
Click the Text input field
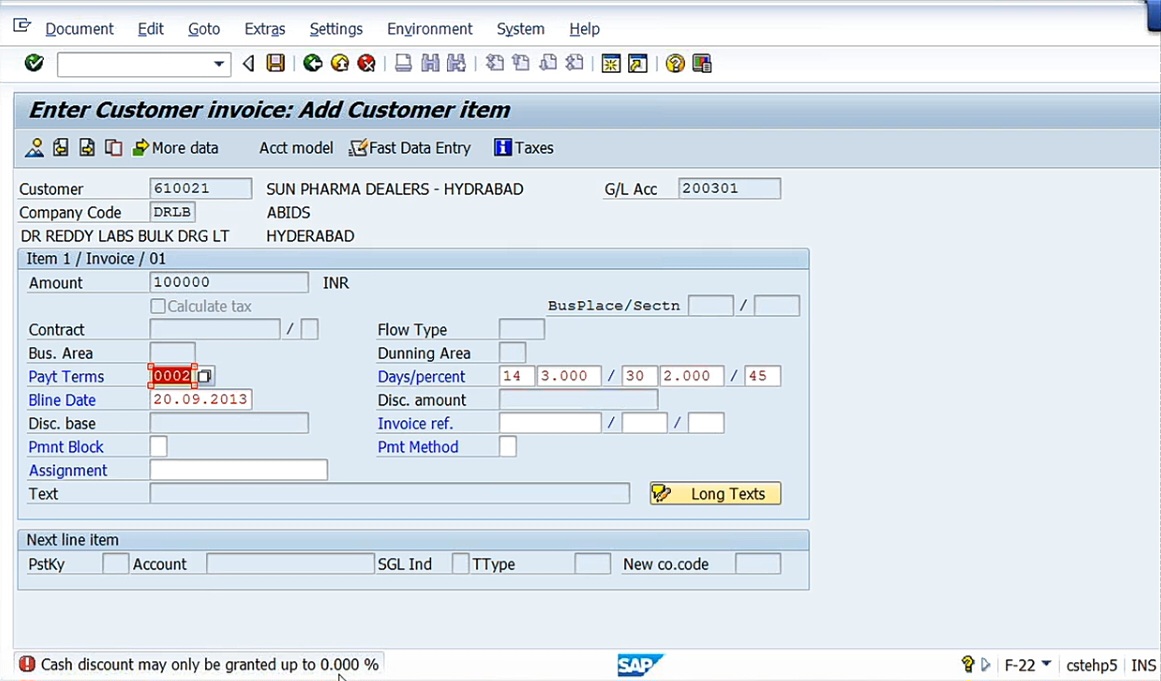[x=389, y=494]
